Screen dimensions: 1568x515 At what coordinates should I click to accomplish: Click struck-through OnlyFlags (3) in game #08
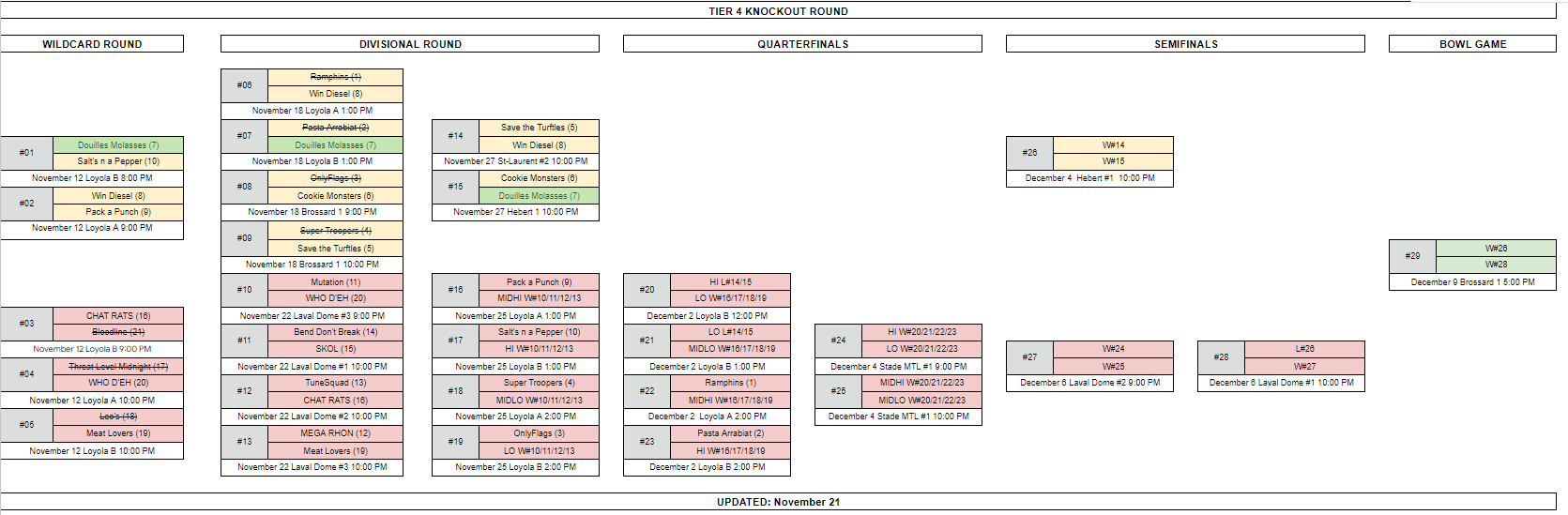[336, 178]
